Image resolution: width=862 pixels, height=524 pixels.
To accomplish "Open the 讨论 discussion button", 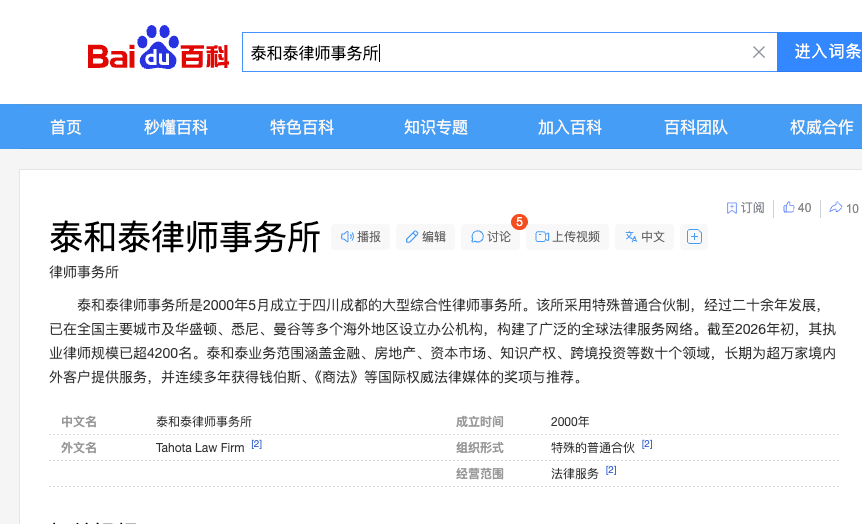I will coord(490,237).
